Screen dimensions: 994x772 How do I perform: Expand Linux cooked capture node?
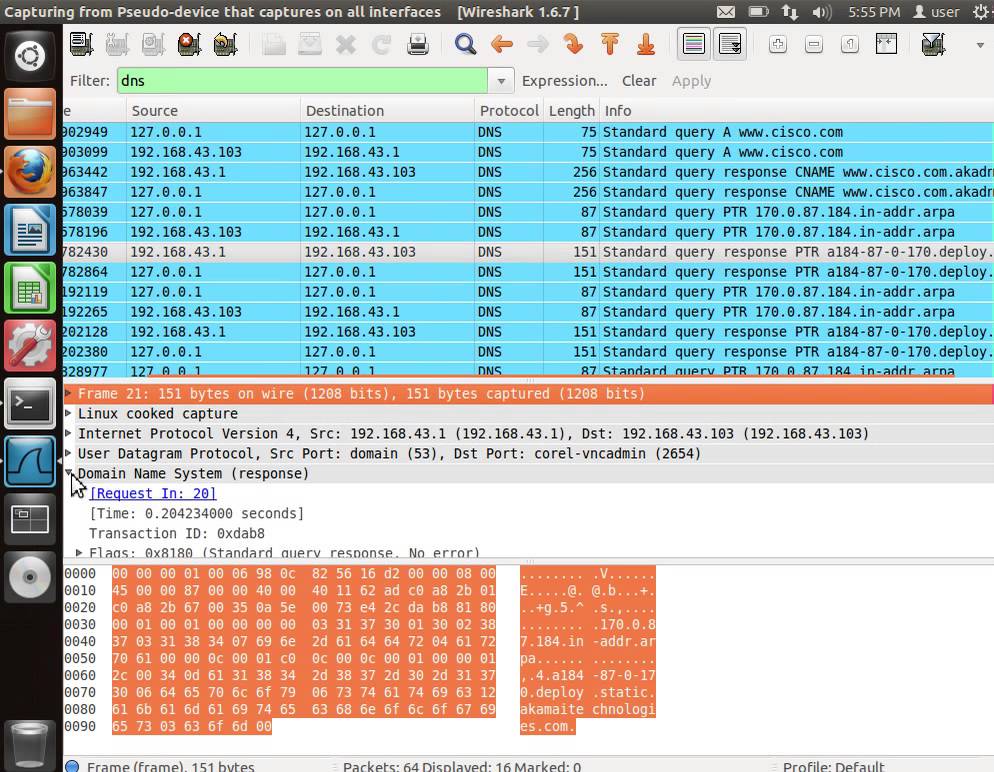point(68,413)
